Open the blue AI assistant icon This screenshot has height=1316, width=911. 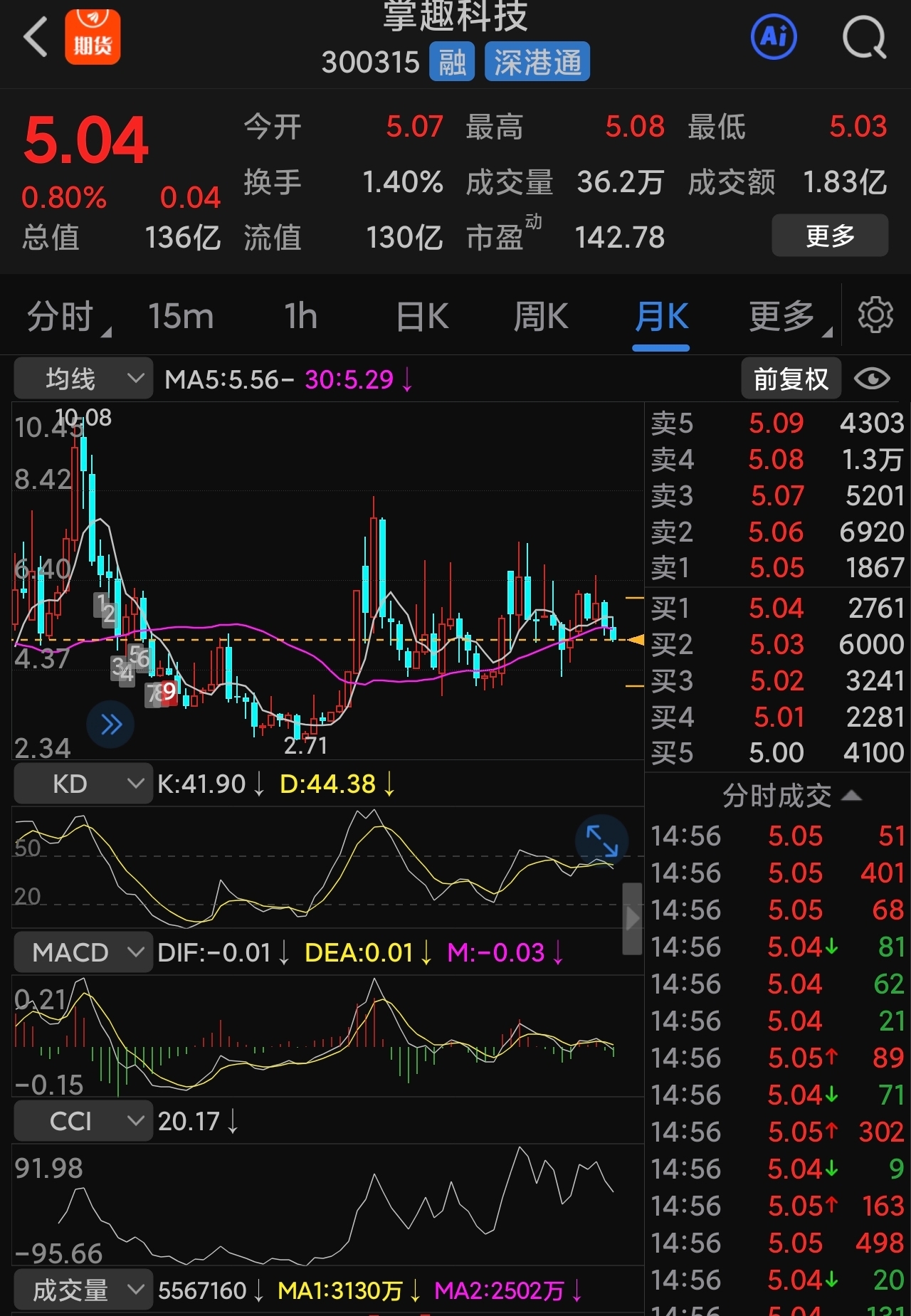click(774, 36)
